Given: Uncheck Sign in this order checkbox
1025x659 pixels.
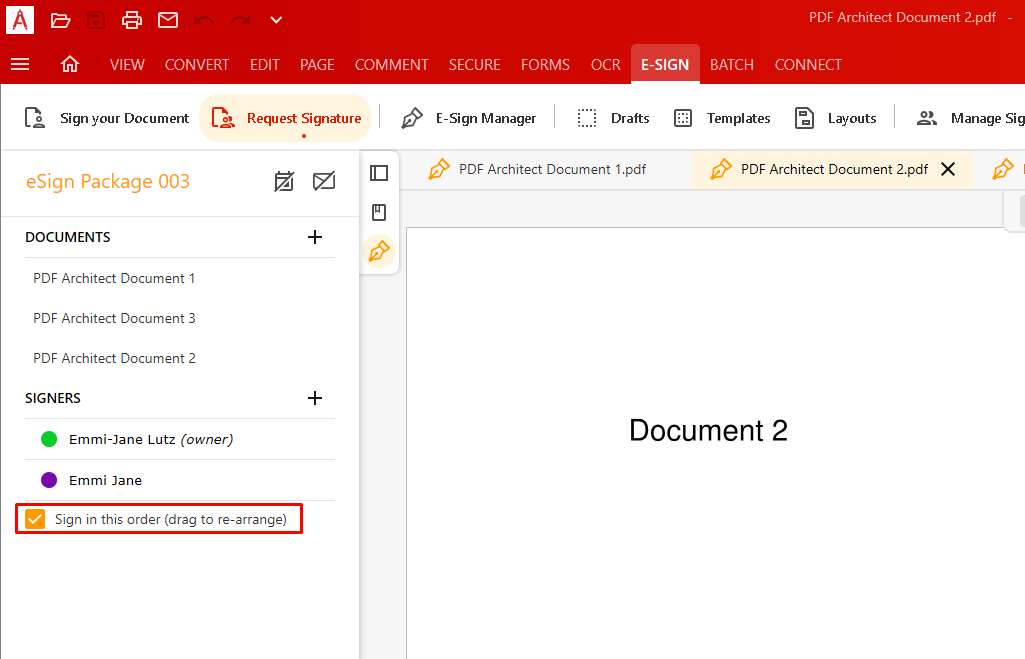Looking at the screenshot, I should pos(35,519).
